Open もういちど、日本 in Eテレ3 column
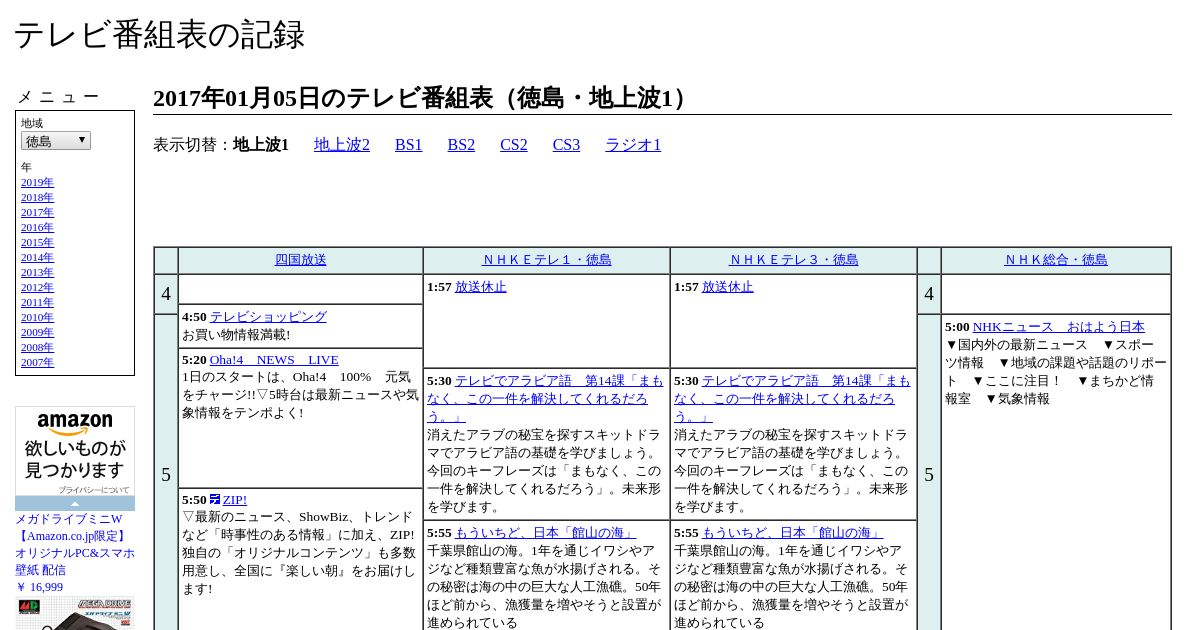This screenshot has height=630, width=1200. tap(792, 532)
